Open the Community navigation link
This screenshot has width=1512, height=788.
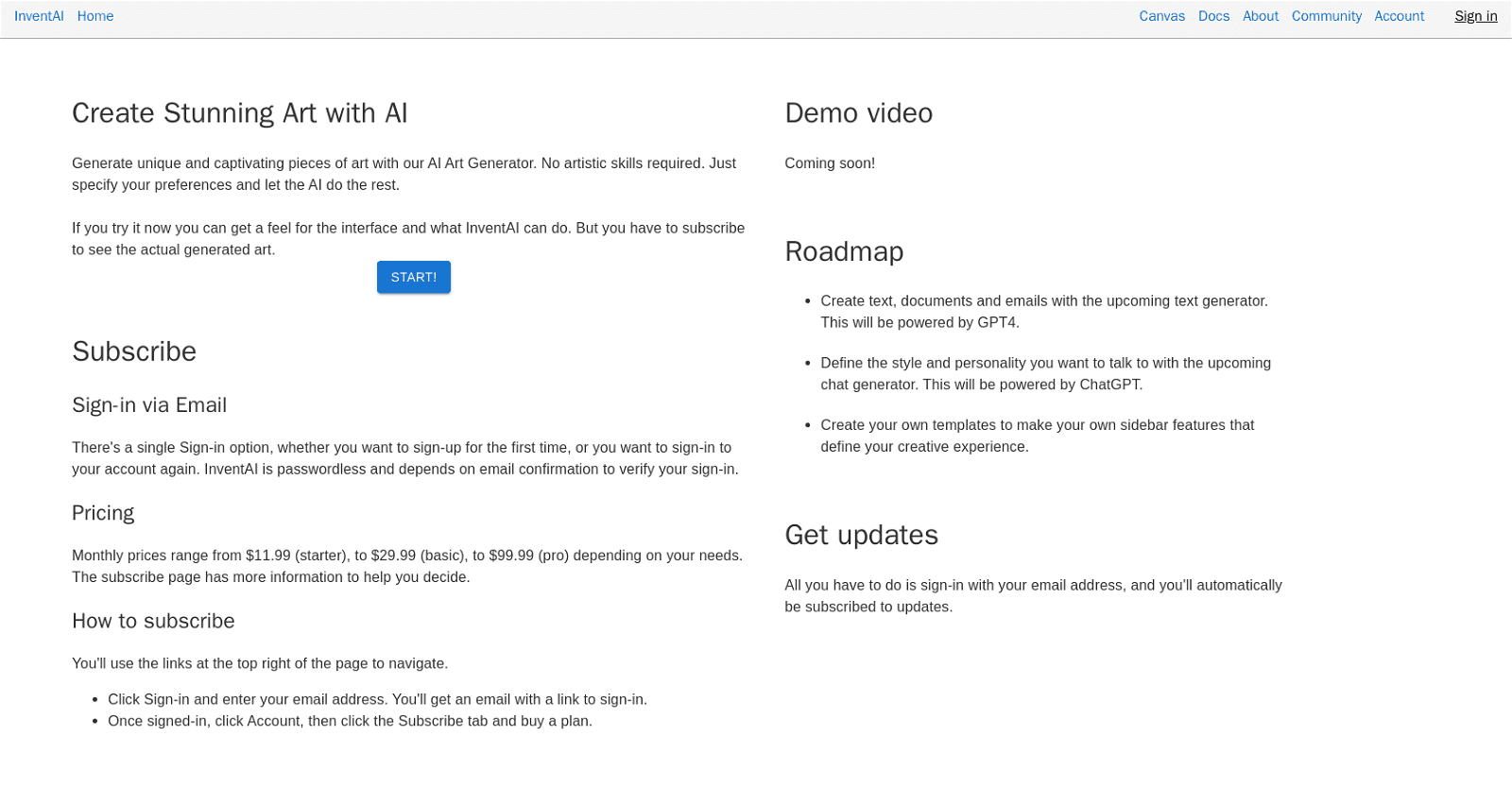[1326, 16]
